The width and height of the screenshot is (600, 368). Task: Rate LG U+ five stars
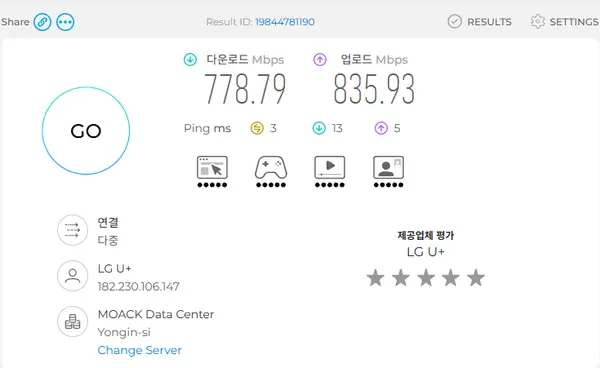[476, 278]
